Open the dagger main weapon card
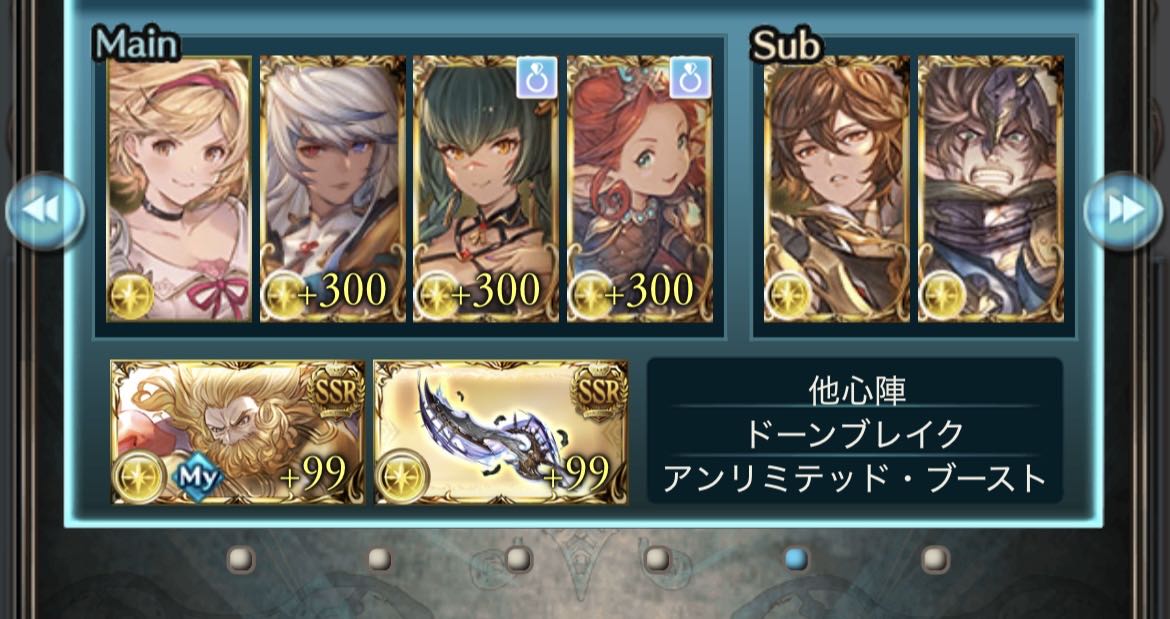Viewport: 1170px width, 619px height. 501,432
